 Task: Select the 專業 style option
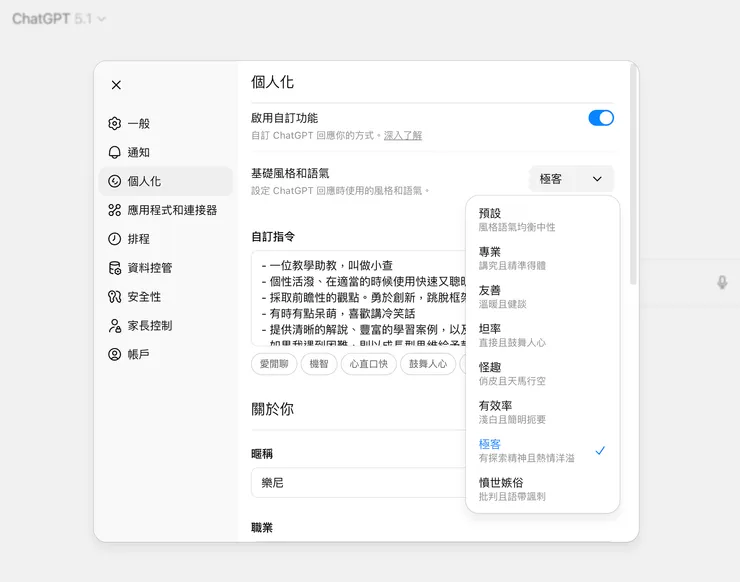(x=542, y=258)
